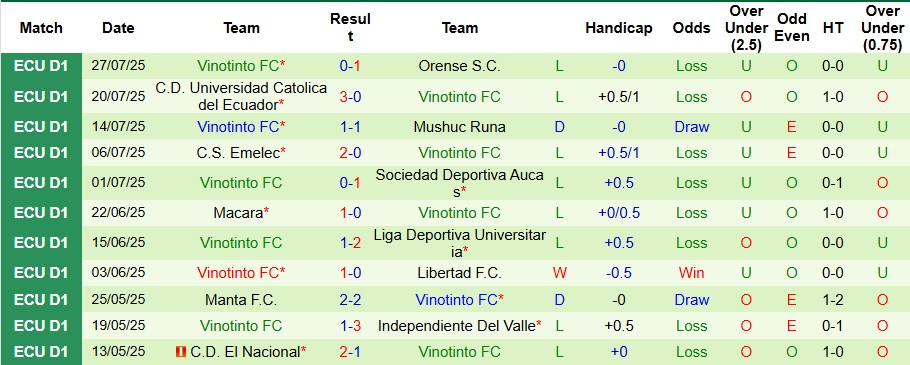Select the Handicap column header
This screenshot has height=365, width=910.
click(x=619, y=28)
